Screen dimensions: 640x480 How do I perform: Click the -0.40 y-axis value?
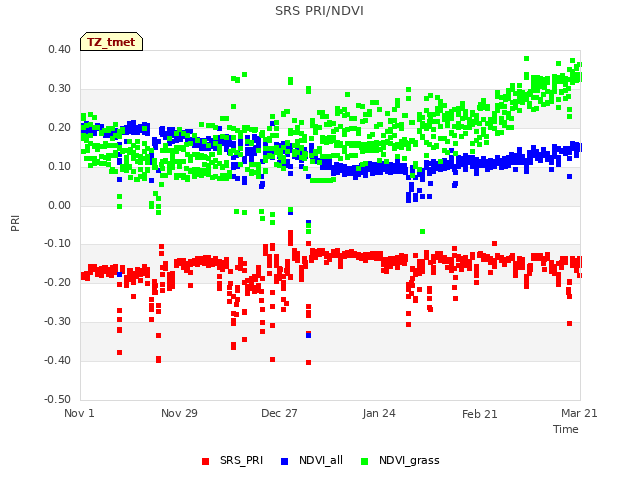pos(58,360)
